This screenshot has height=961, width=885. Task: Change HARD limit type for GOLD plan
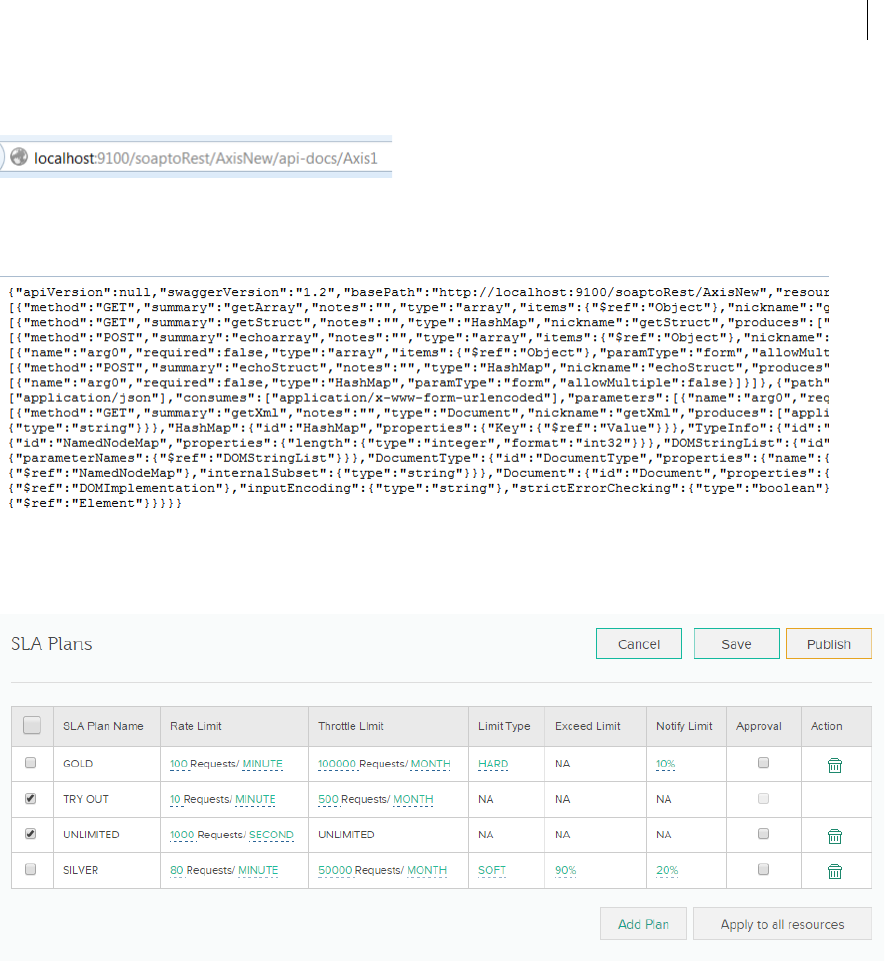click(493, 764)
